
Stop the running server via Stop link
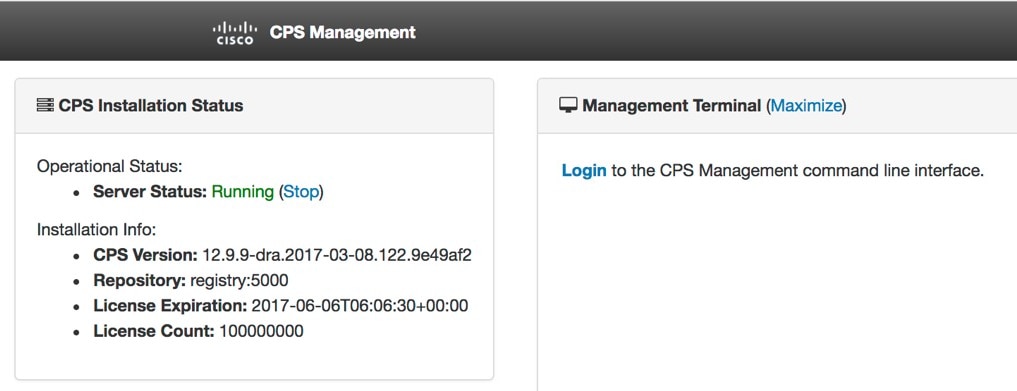point(301,192)
